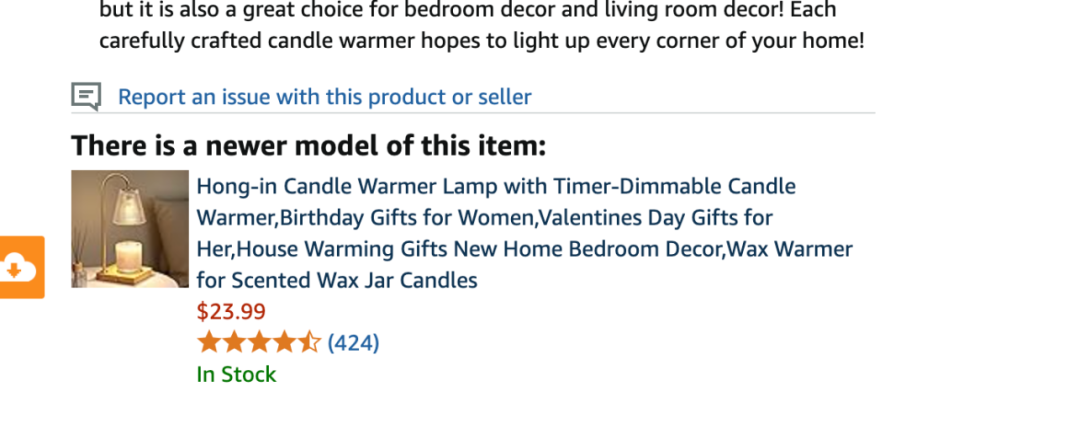This screenshot has width=1080, height=439.
Task: Open Report an issue with this product link
Action: (x=324, y=97)
